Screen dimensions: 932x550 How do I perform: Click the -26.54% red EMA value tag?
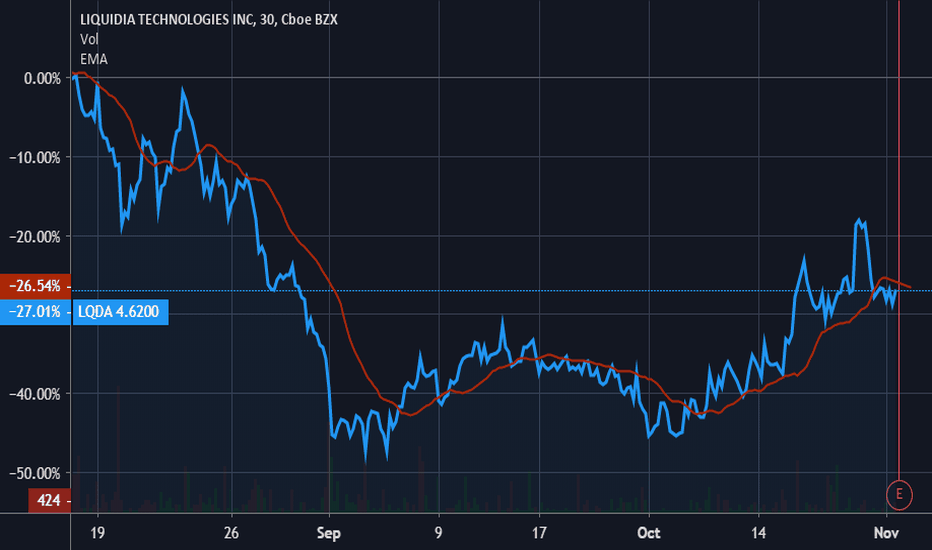(35, 286)
